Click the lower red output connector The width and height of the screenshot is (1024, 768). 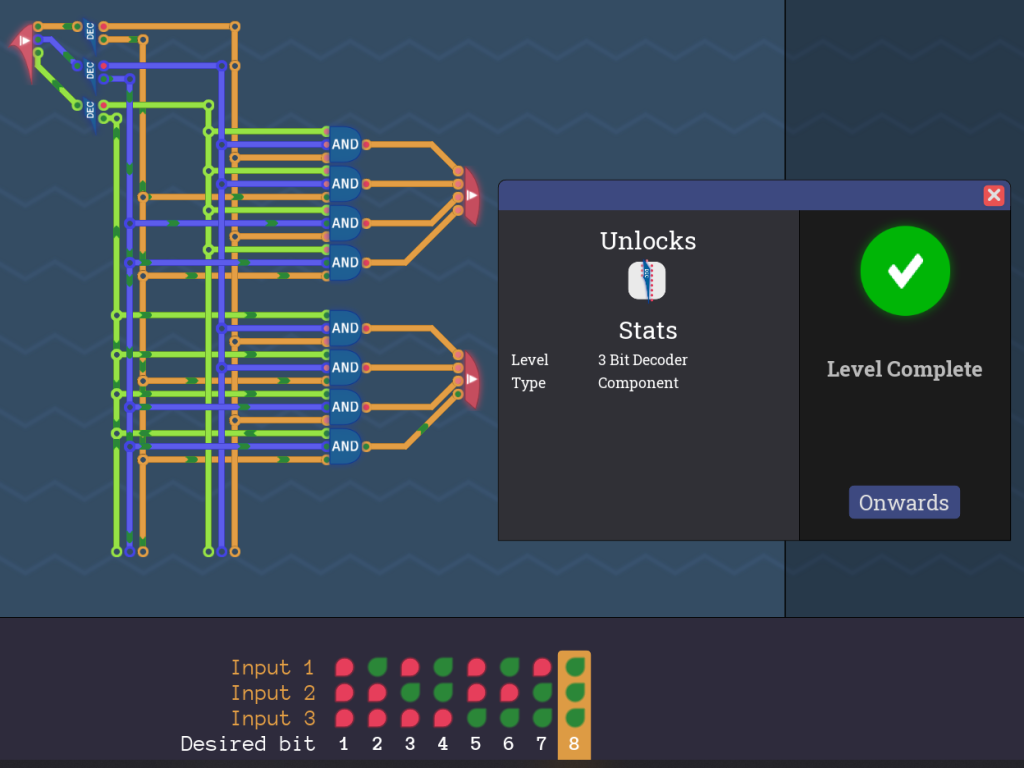[470, 377]
